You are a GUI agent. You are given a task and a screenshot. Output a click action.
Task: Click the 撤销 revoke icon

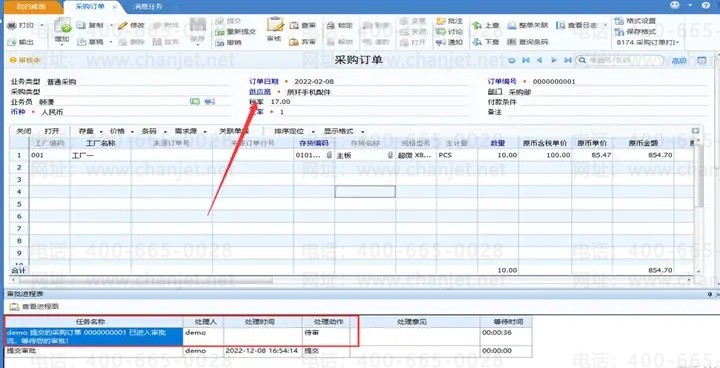[x=219, y=42]
